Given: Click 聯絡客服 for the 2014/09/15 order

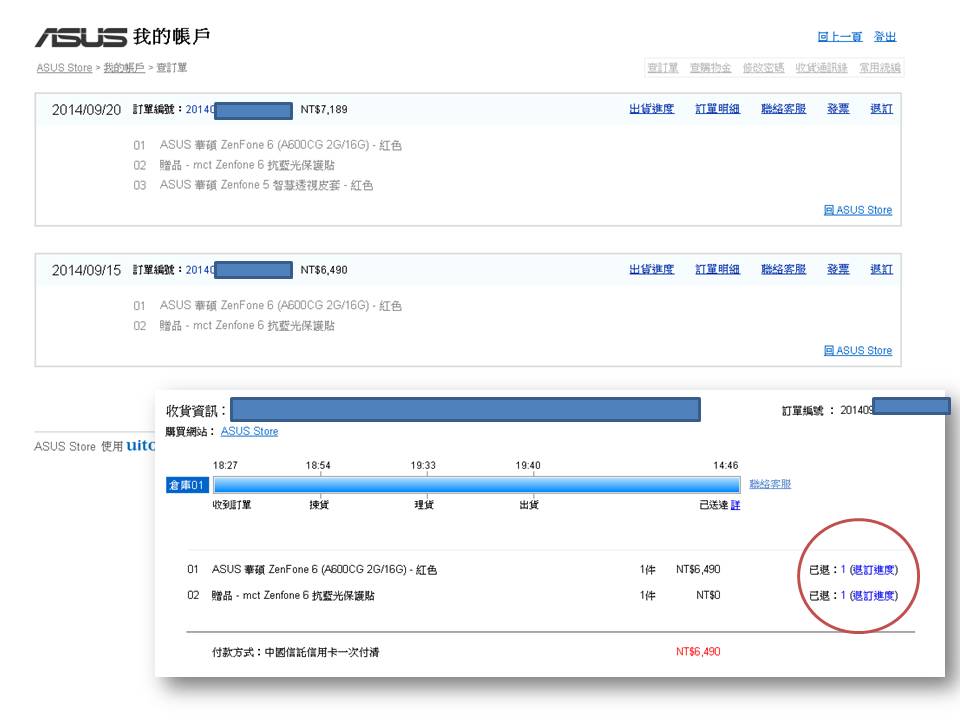Looking at the screenshot, I should tap(784, 269).
